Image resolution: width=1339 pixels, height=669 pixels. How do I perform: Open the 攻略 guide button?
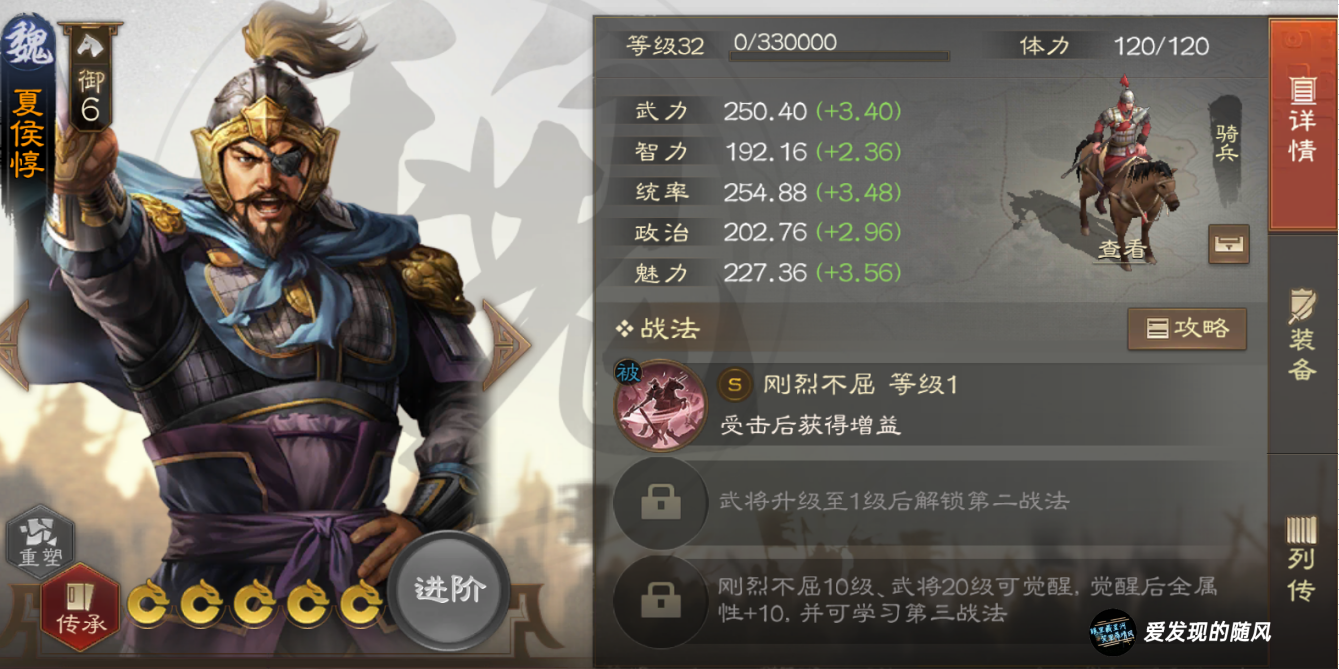click(1187, 328)
